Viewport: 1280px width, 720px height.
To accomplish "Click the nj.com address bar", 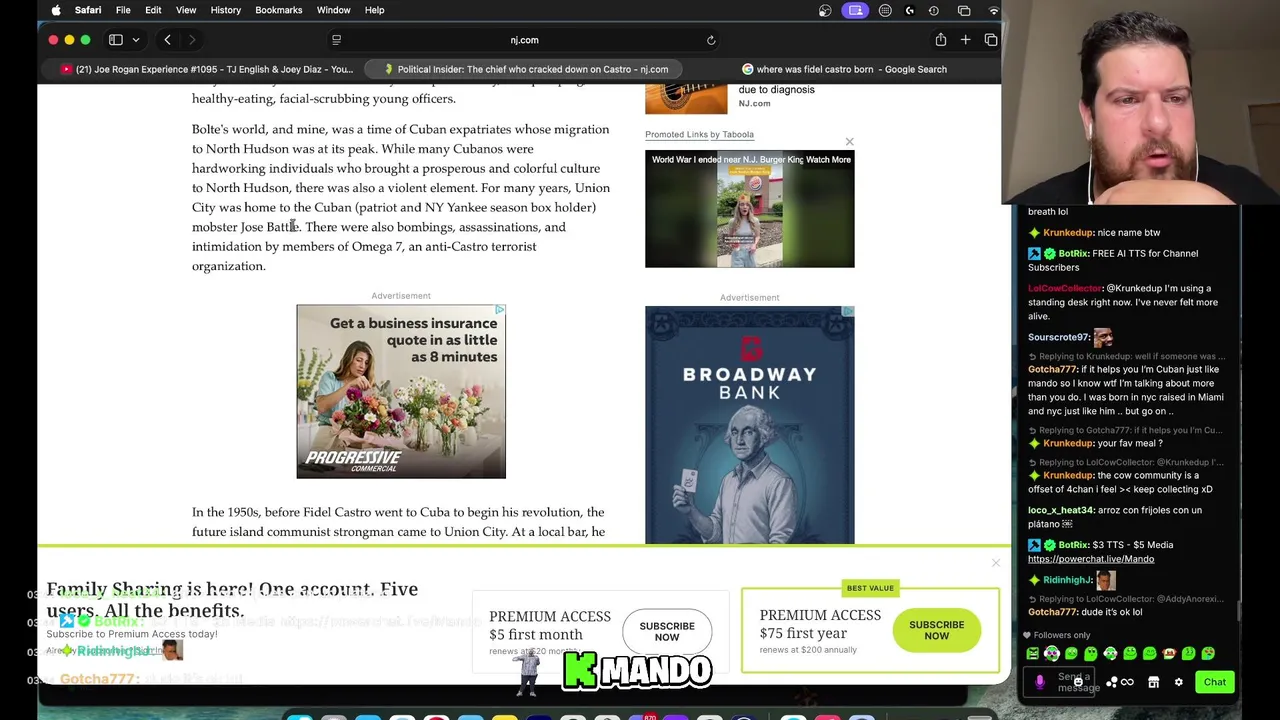I will (524, 40).
